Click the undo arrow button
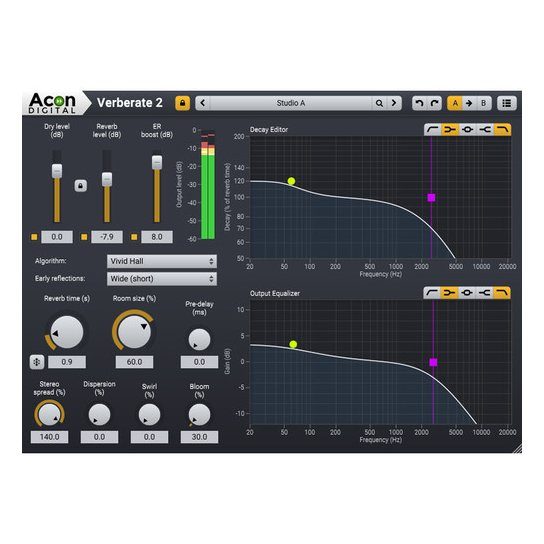The image size is (544, 544). coord(419,103)
